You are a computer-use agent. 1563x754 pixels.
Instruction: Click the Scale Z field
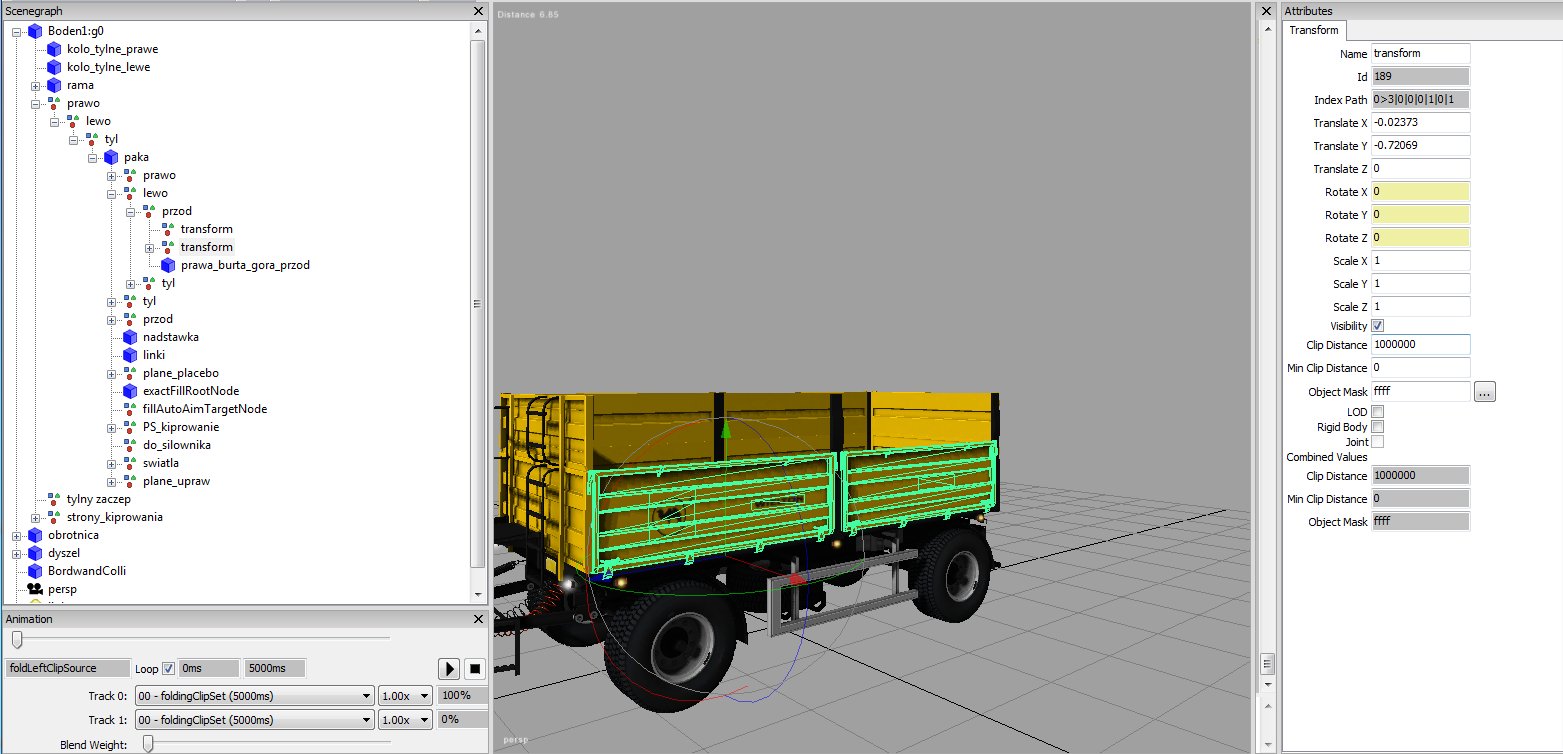pos(1420,307)
